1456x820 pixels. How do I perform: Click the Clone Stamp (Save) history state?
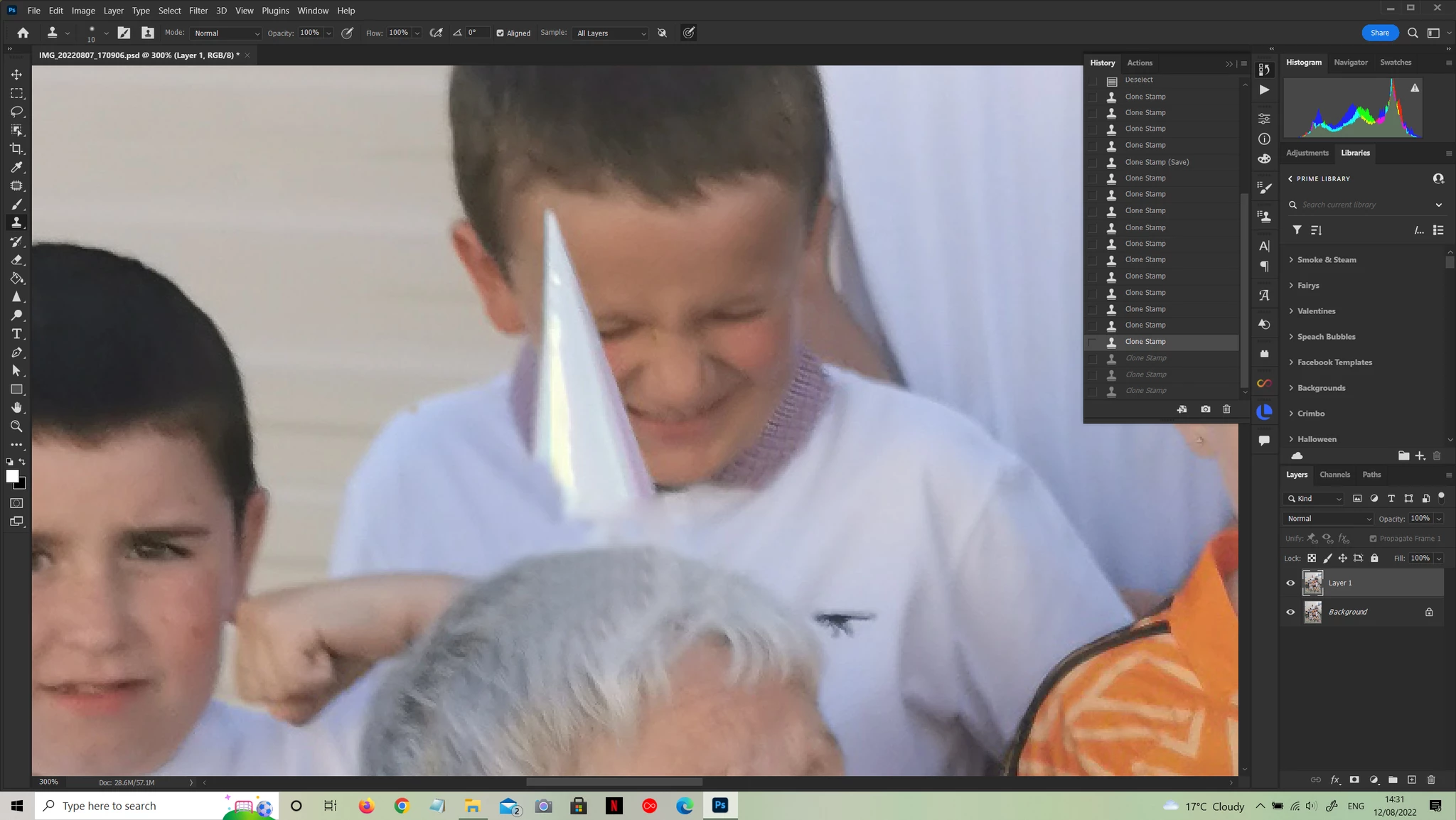(x=1157, y=162)
